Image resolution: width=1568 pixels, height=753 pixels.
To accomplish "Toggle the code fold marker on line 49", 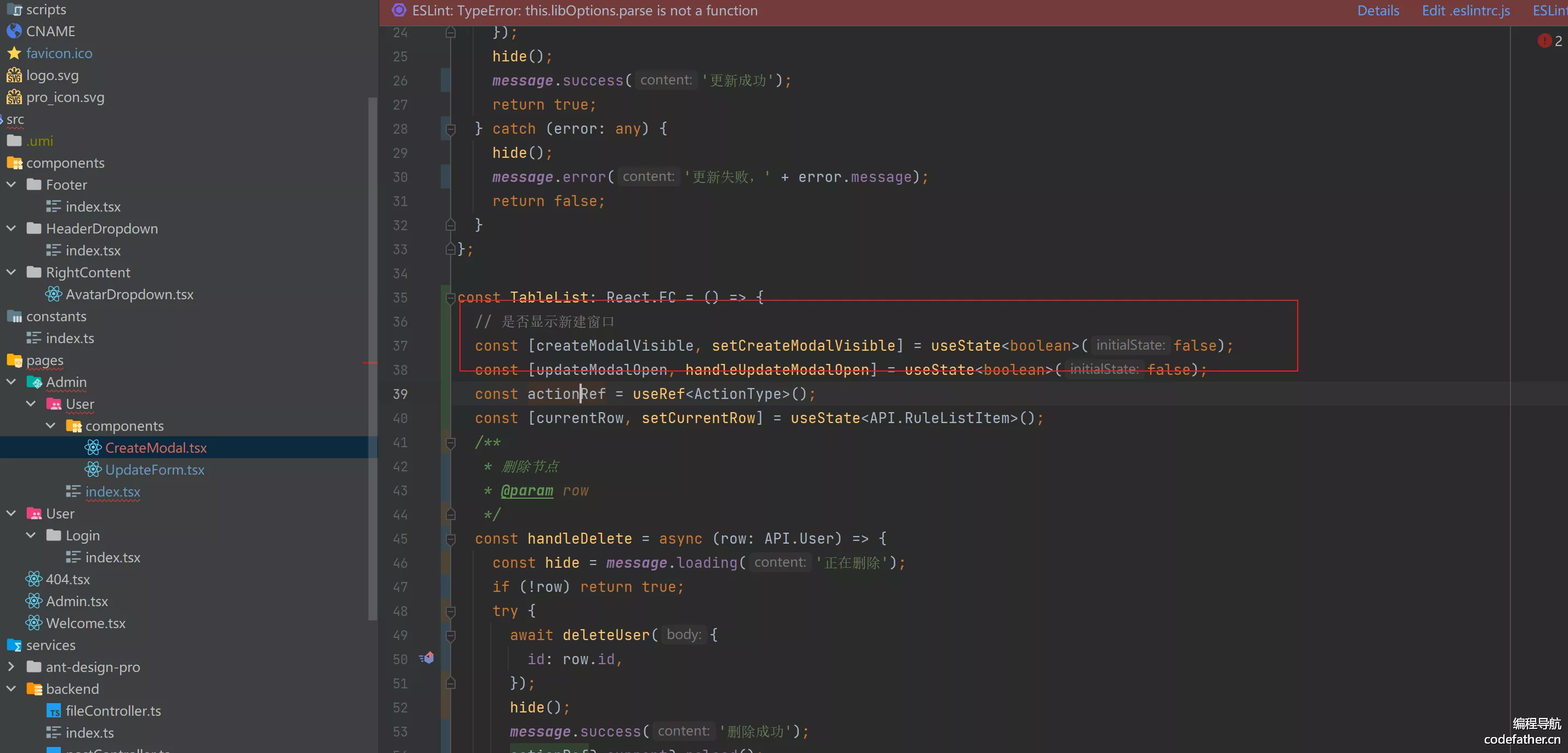I will (451, 635).
